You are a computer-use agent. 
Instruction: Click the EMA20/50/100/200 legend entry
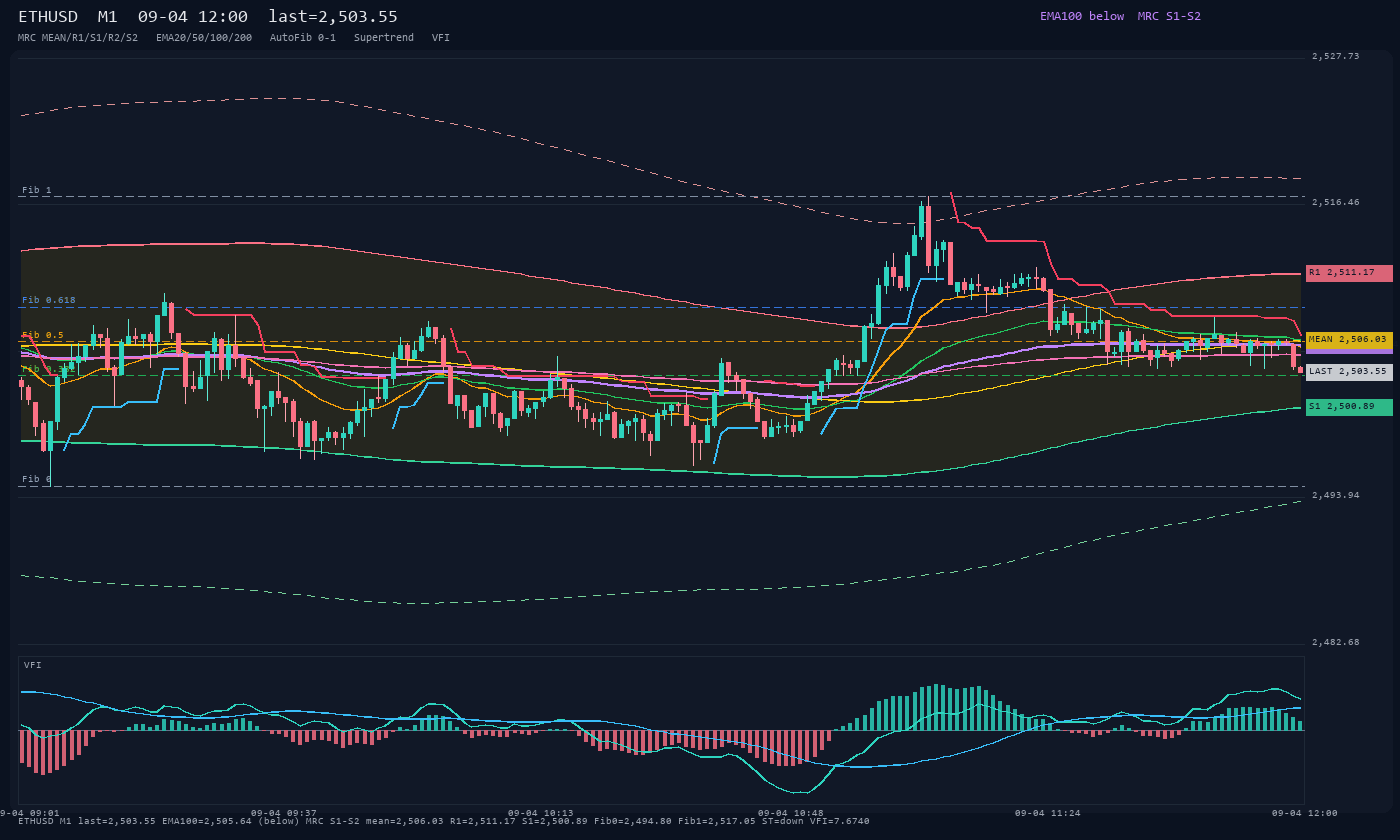click(204, 37)
